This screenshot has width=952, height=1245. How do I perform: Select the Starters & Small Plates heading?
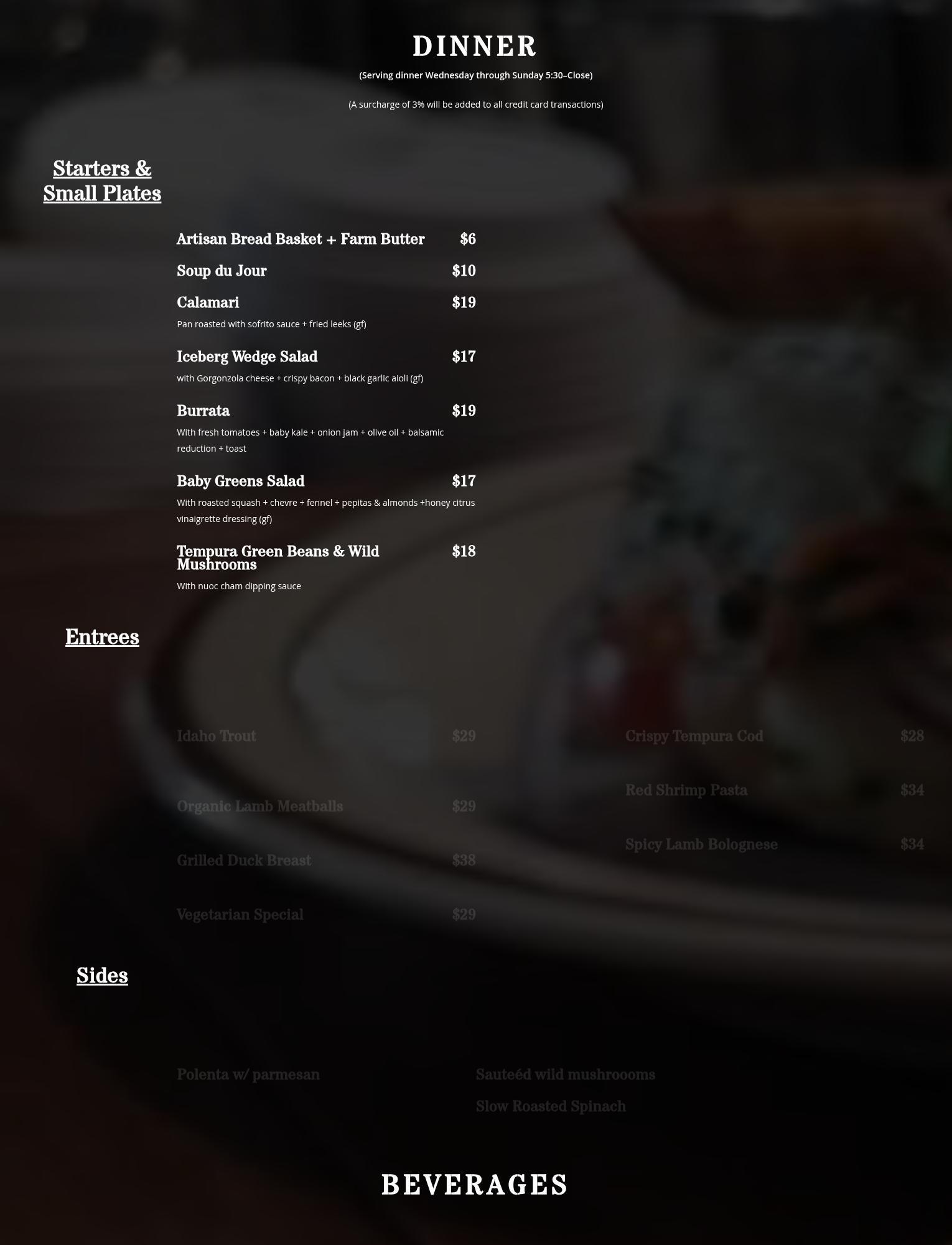(x=102, y=181)
